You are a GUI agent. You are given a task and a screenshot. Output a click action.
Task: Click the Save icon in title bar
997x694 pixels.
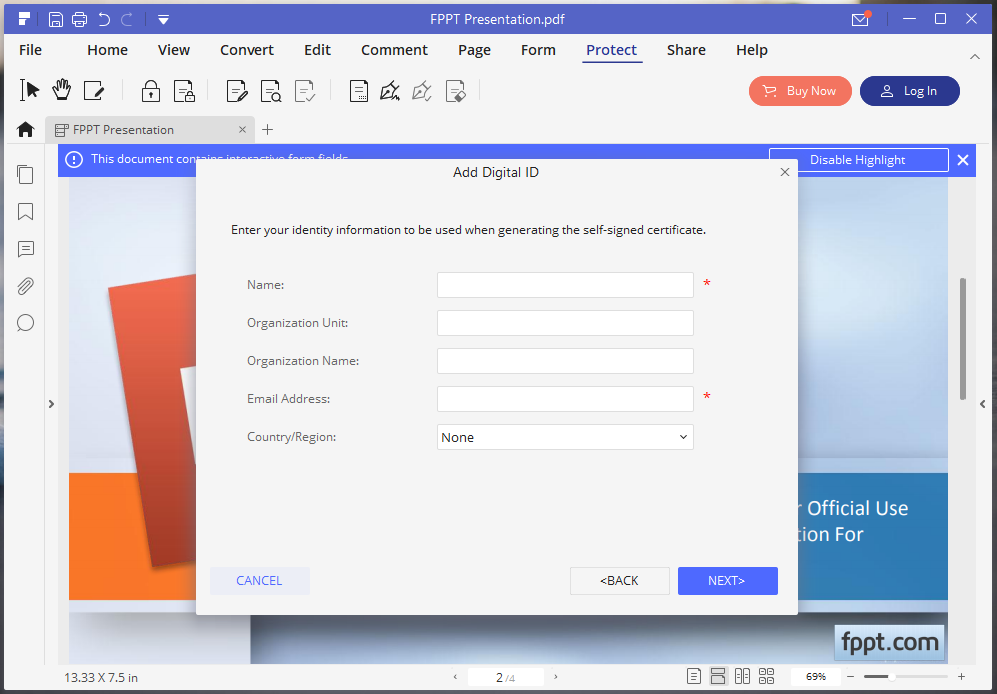point(56,19)
